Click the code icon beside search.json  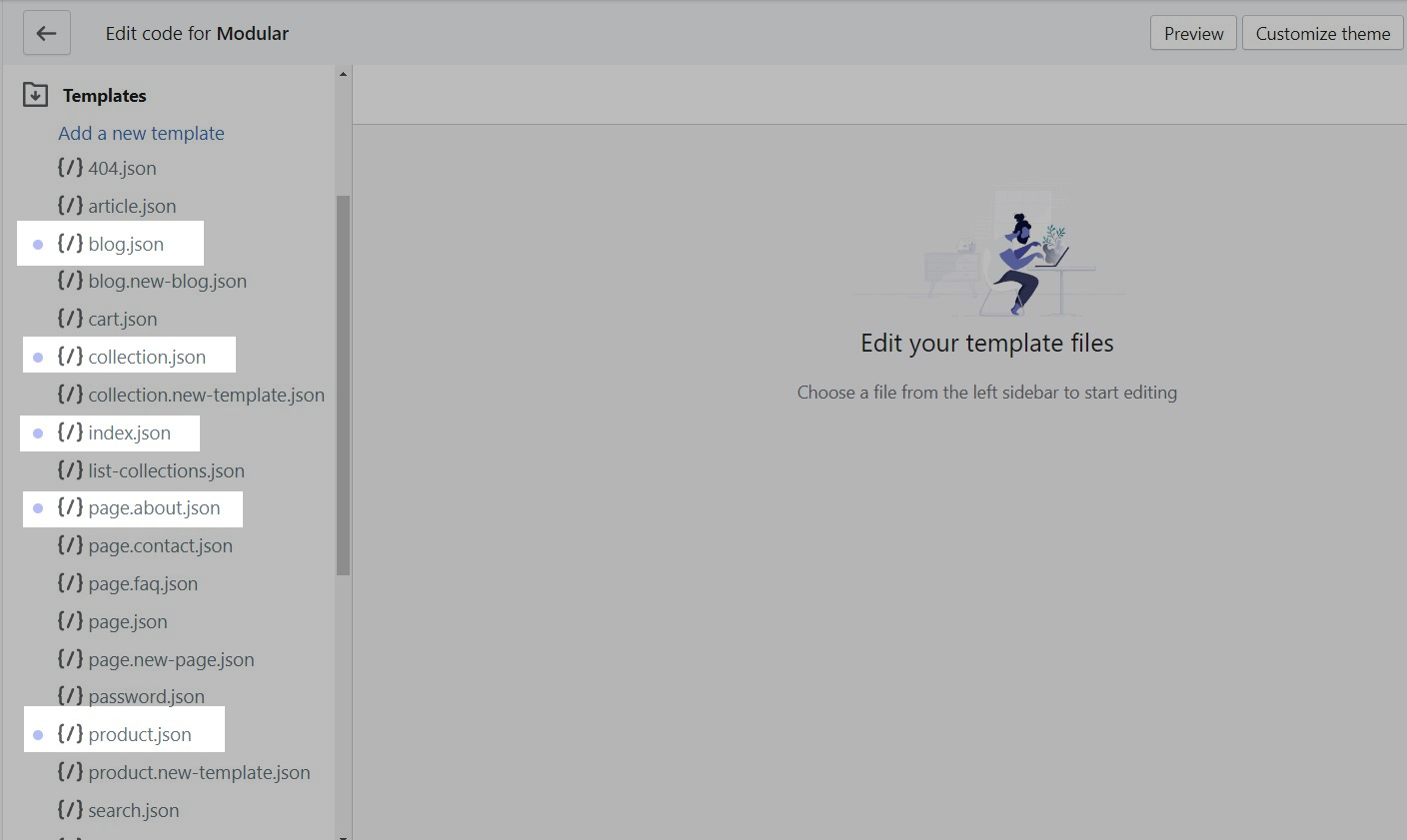[x=70, y=810]
